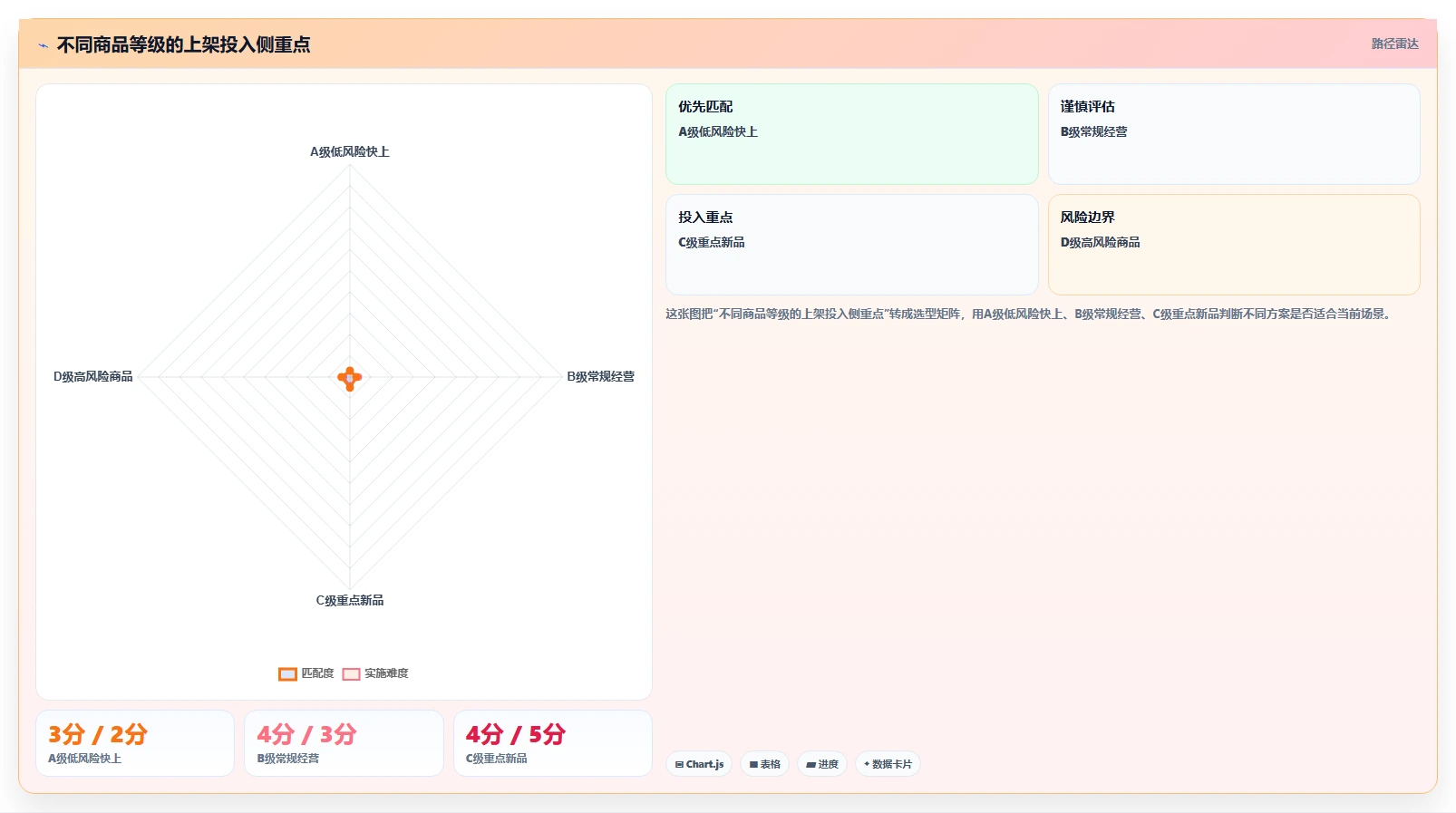
Task: Toggle the 匹配度 legend item
Action: pos(306,673)
